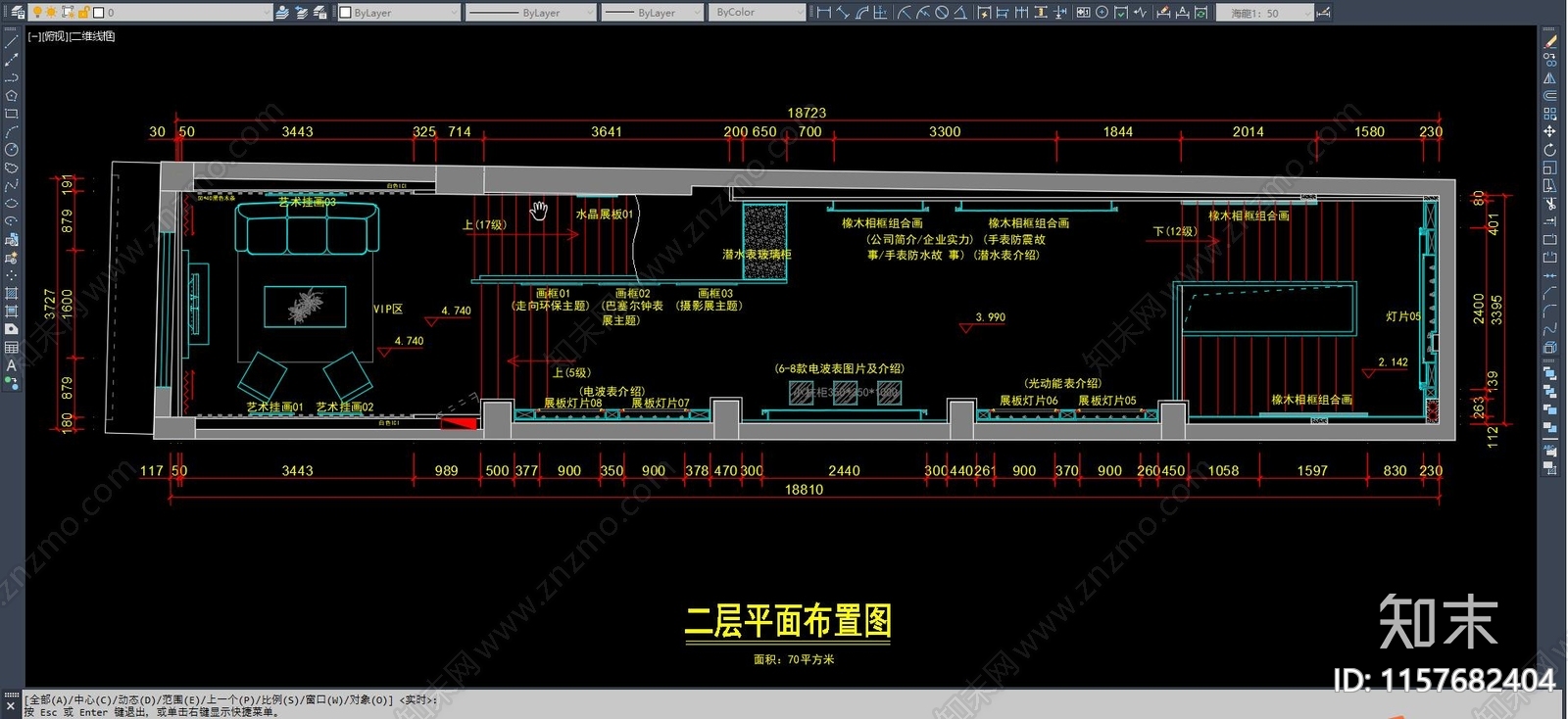Click the Center Mark tool
Screen dimensions: 1568x719
[x=1102, y=13]
